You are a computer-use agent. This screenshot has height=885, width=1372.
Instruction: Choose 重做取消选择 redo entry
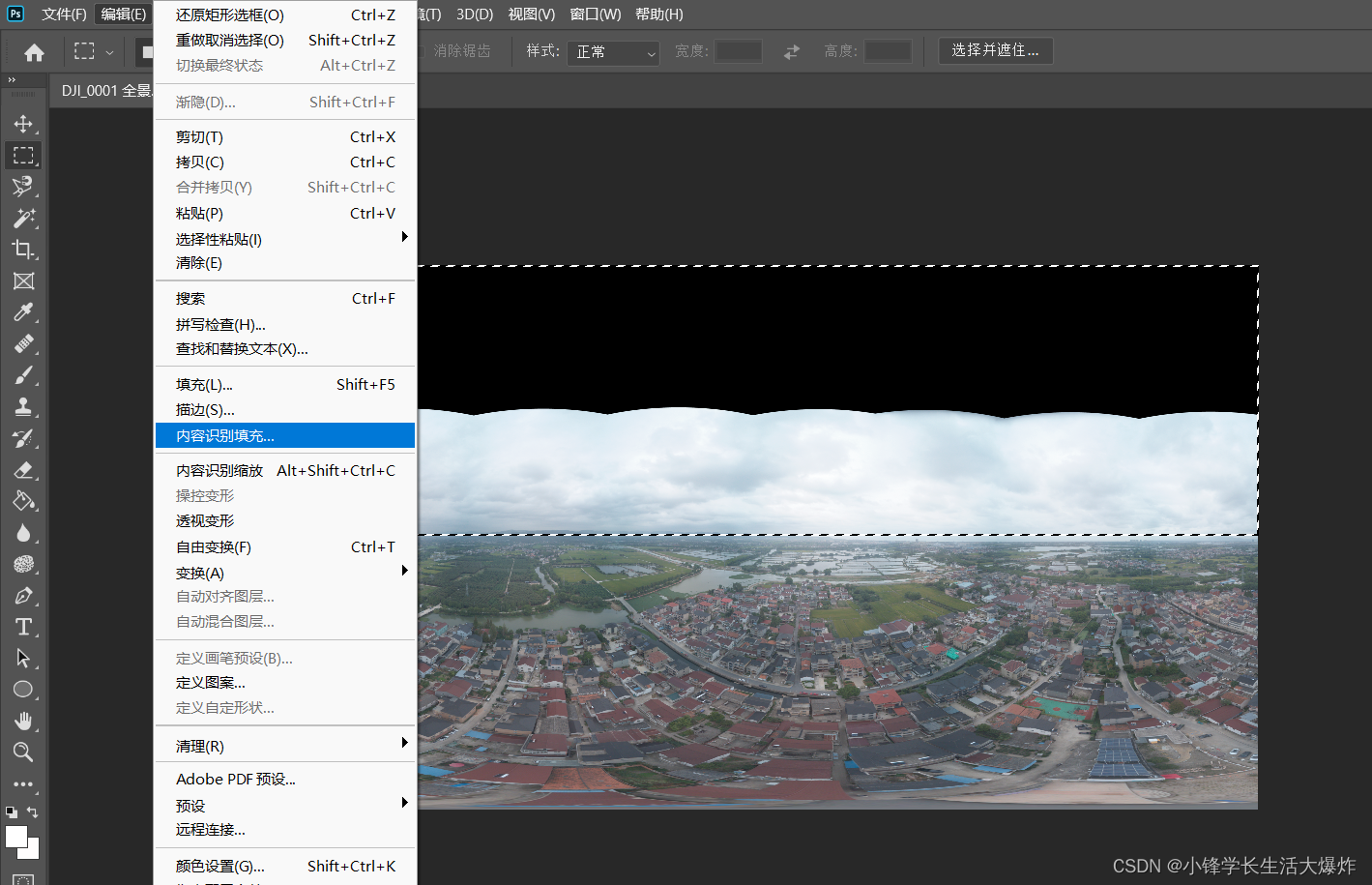tap(285, 41)
